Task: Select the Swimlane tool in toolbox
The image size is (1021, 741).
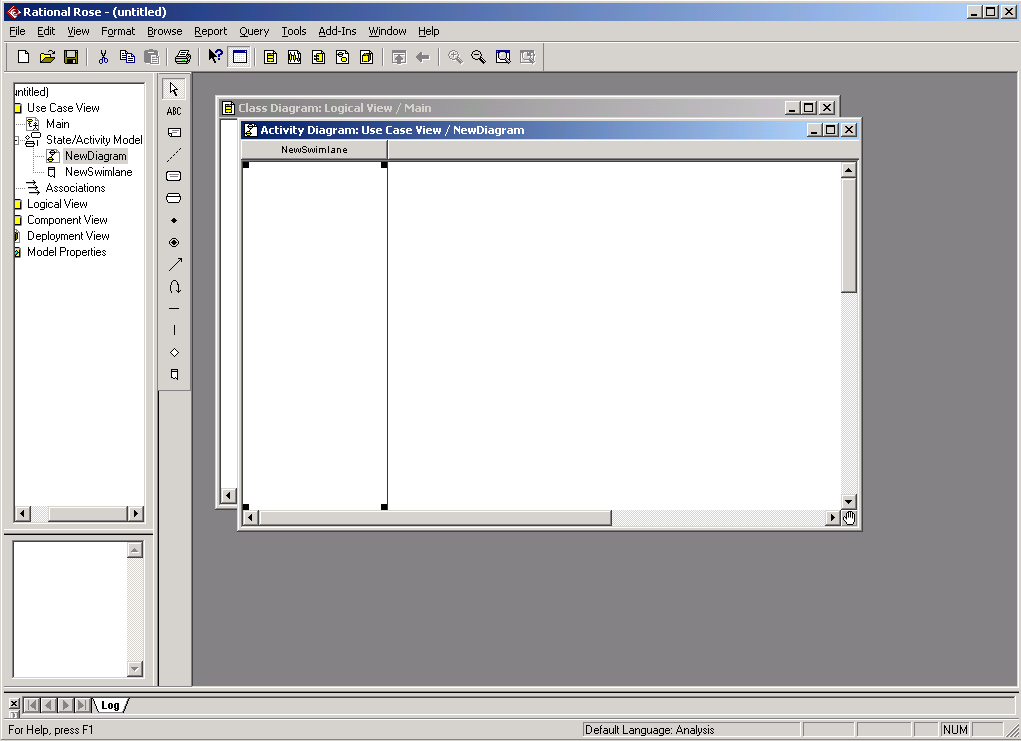Action: (174, 374)
